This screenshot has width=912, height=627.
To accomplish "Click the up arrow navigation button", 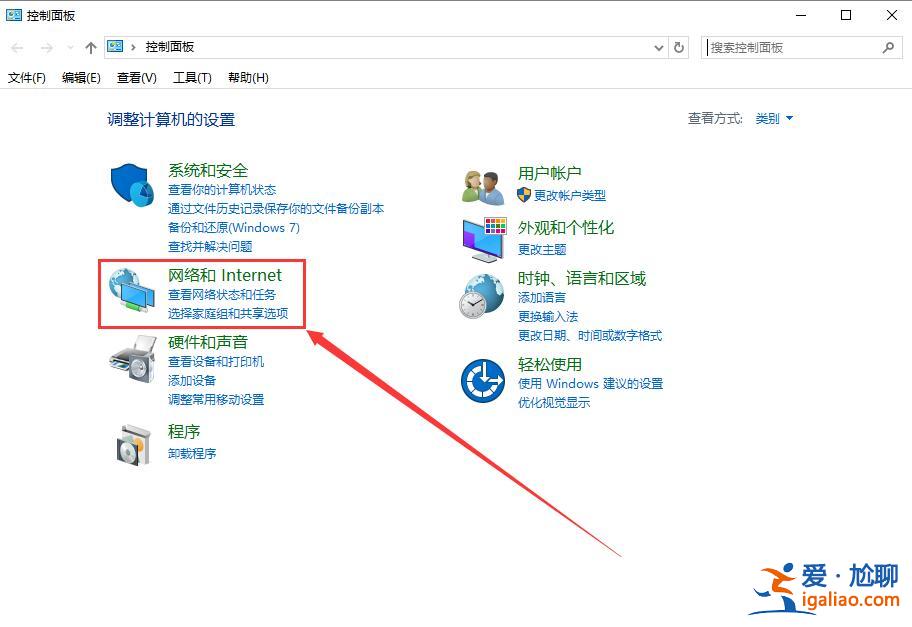I will [90, 46].
